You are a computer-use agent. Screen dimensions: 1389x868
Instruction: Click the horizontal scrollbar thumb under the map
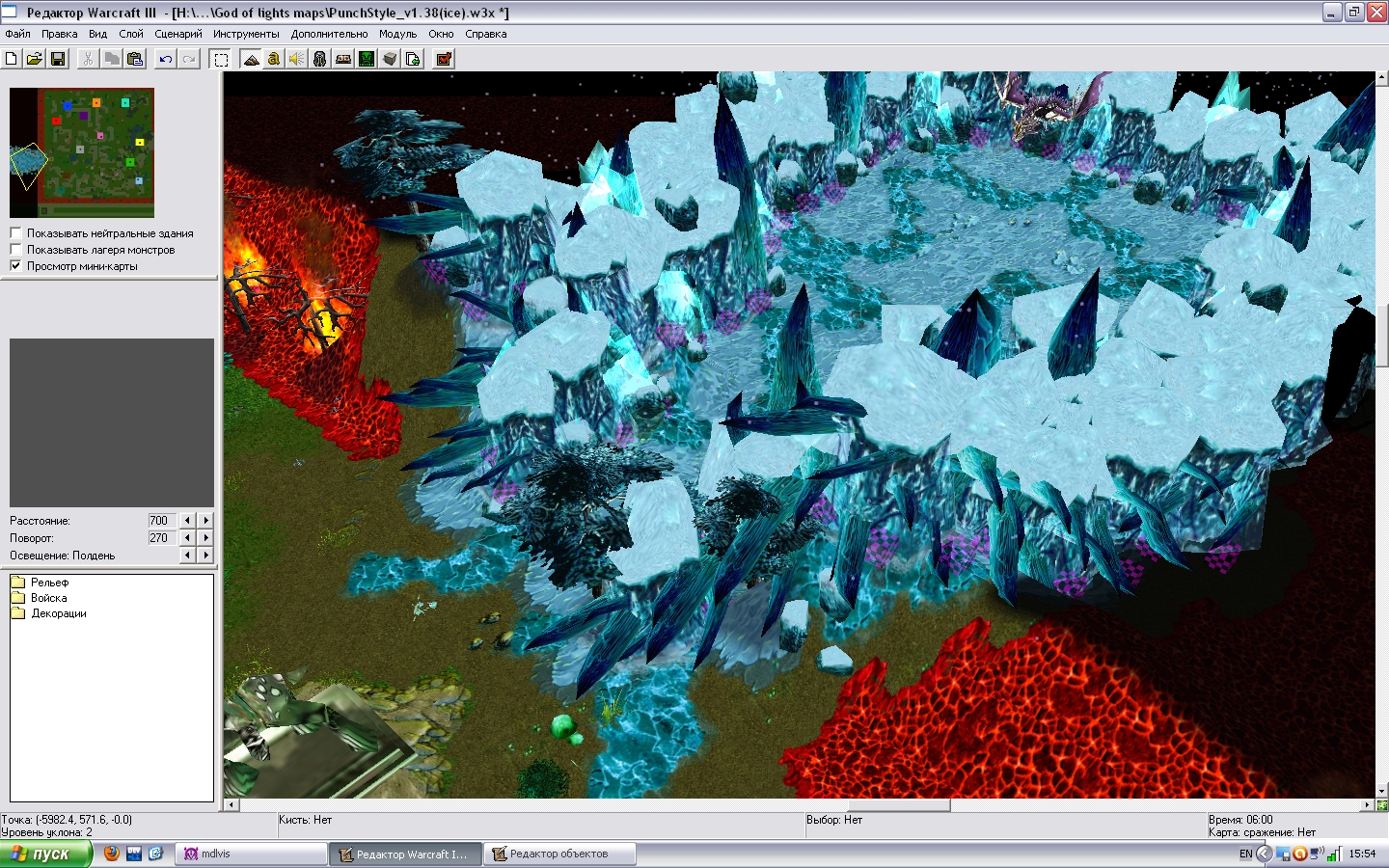899,805
